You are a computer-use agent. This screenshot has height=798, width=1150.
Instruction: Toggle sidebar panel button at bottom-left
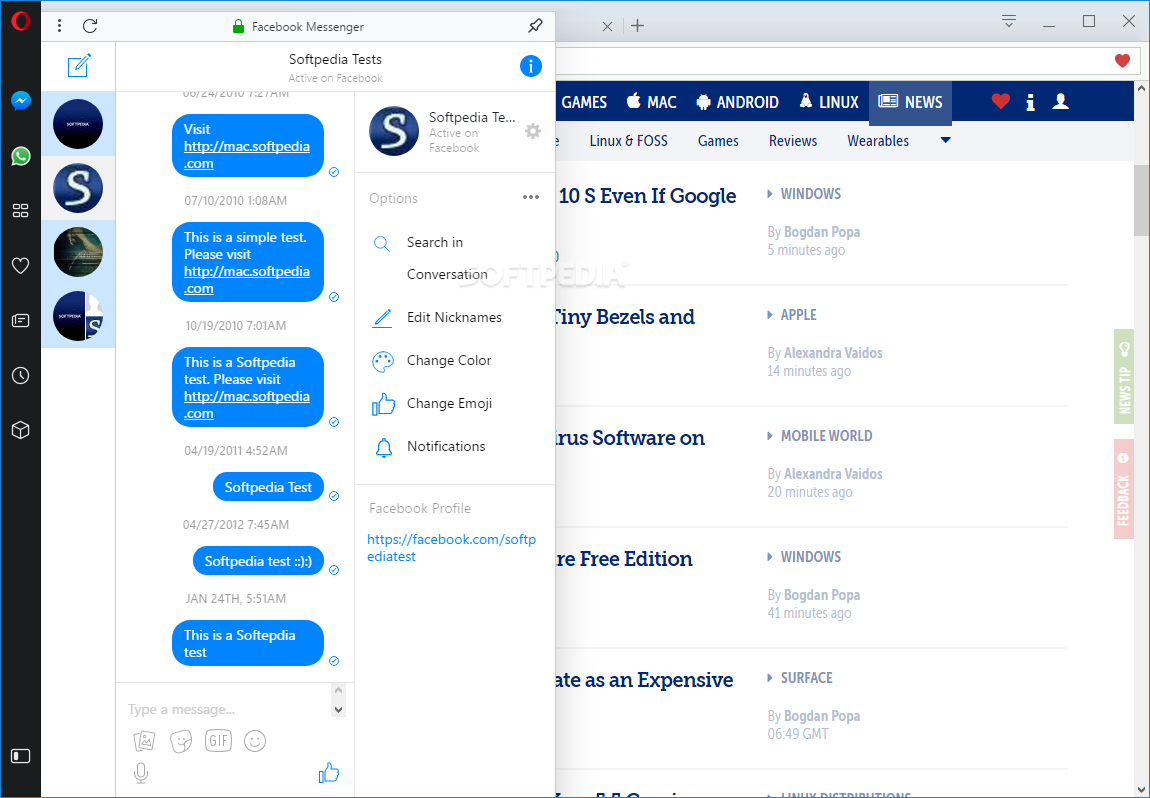click(x=21, y=755)
